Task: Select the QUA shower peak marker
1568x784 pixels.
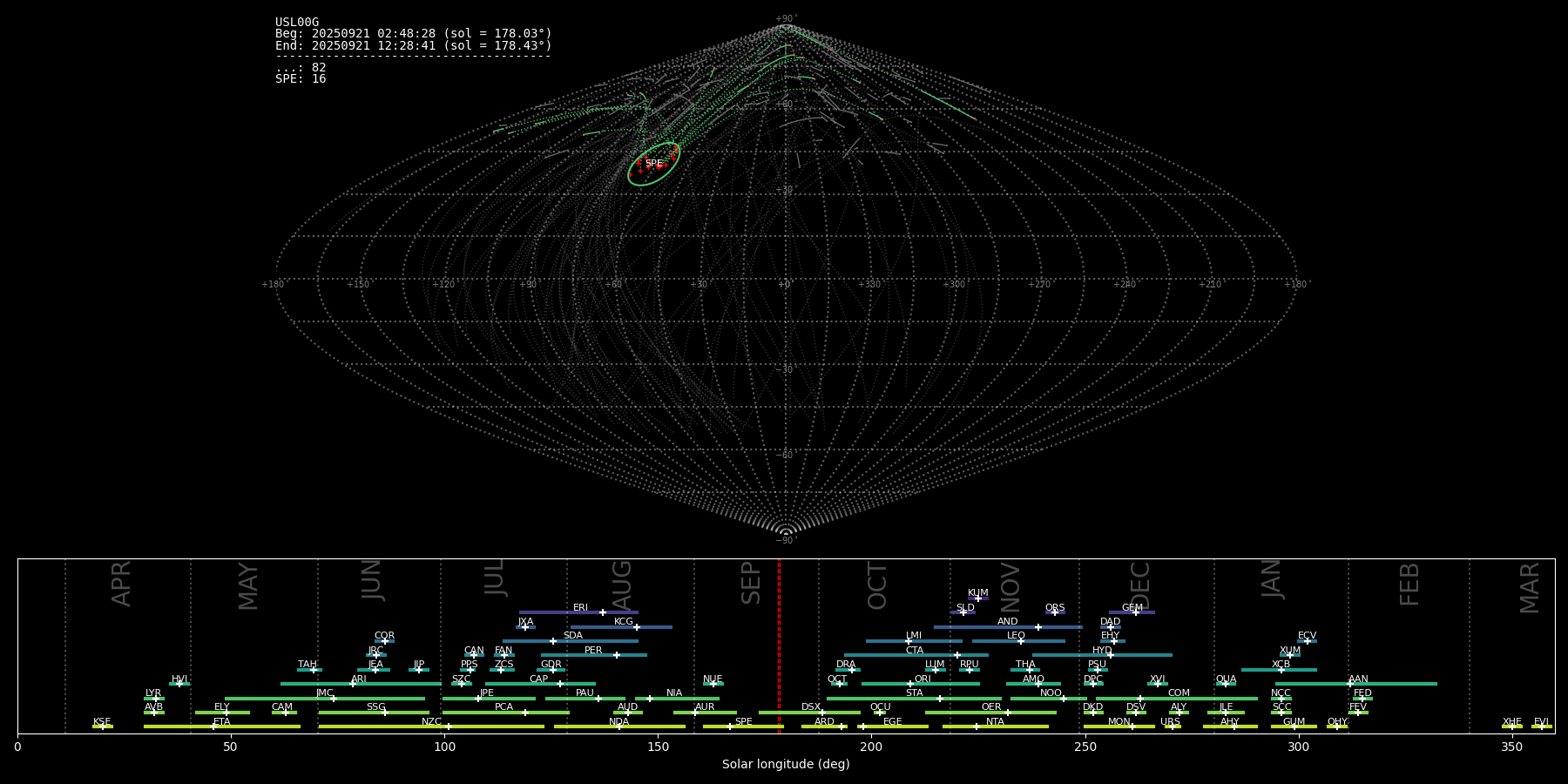Action: (x=1225, y=684)
